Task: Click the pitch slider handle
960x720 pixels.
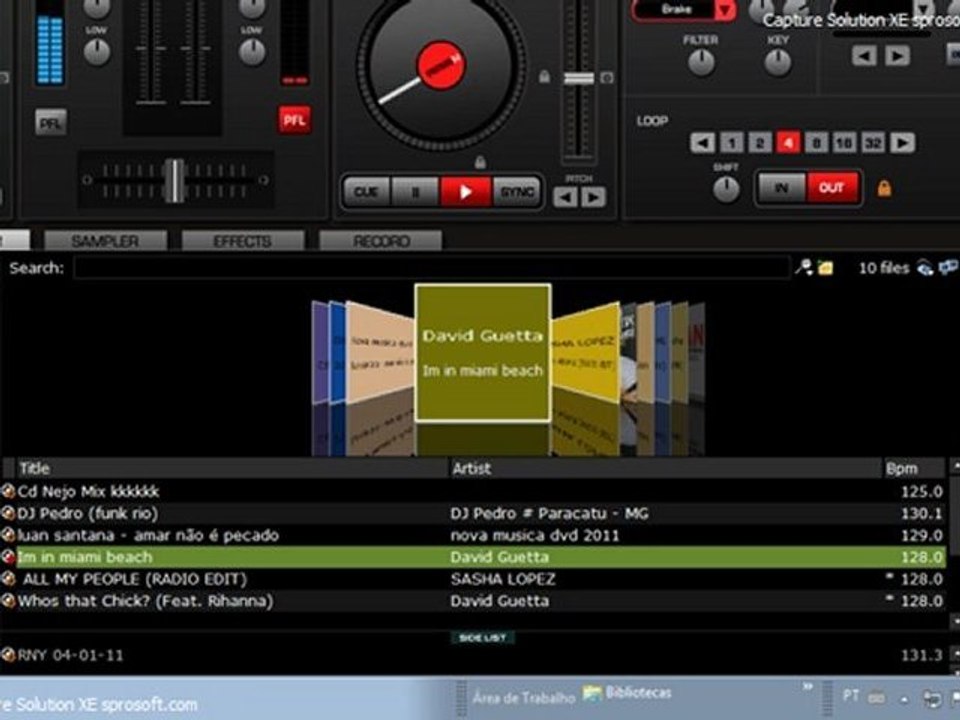Action: [x=579, y=78]
